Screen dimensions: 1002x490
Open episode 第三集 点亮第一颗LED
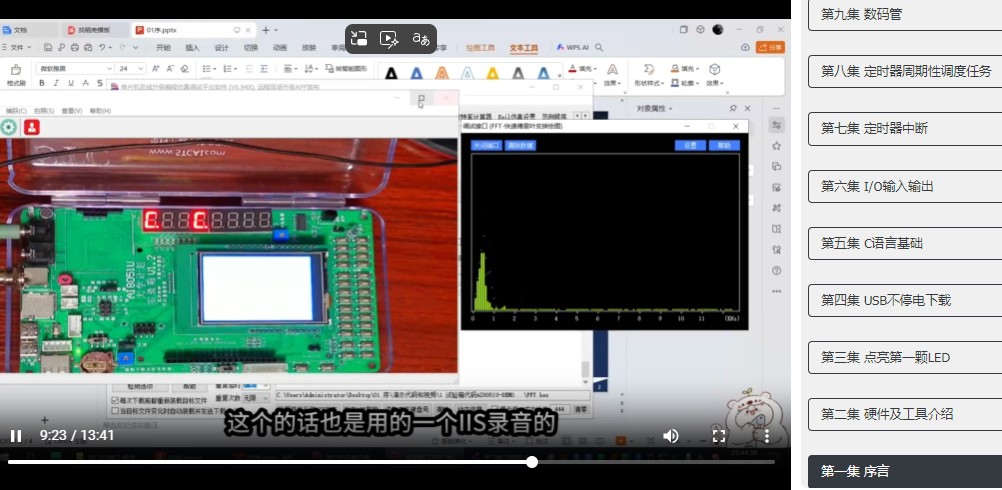tap(906, 357)
